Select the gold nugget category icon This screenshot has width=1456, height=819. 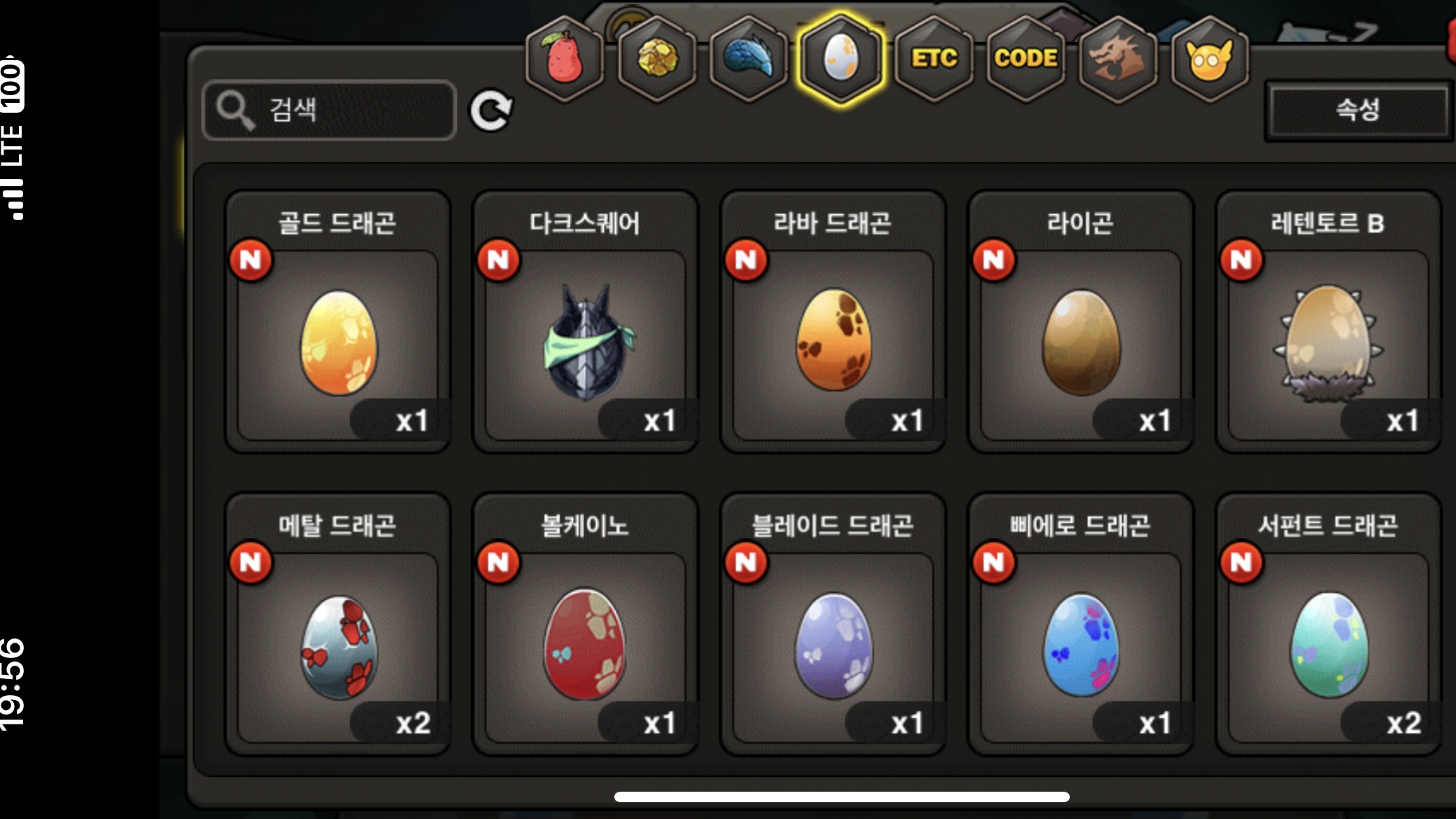point(657,59)
